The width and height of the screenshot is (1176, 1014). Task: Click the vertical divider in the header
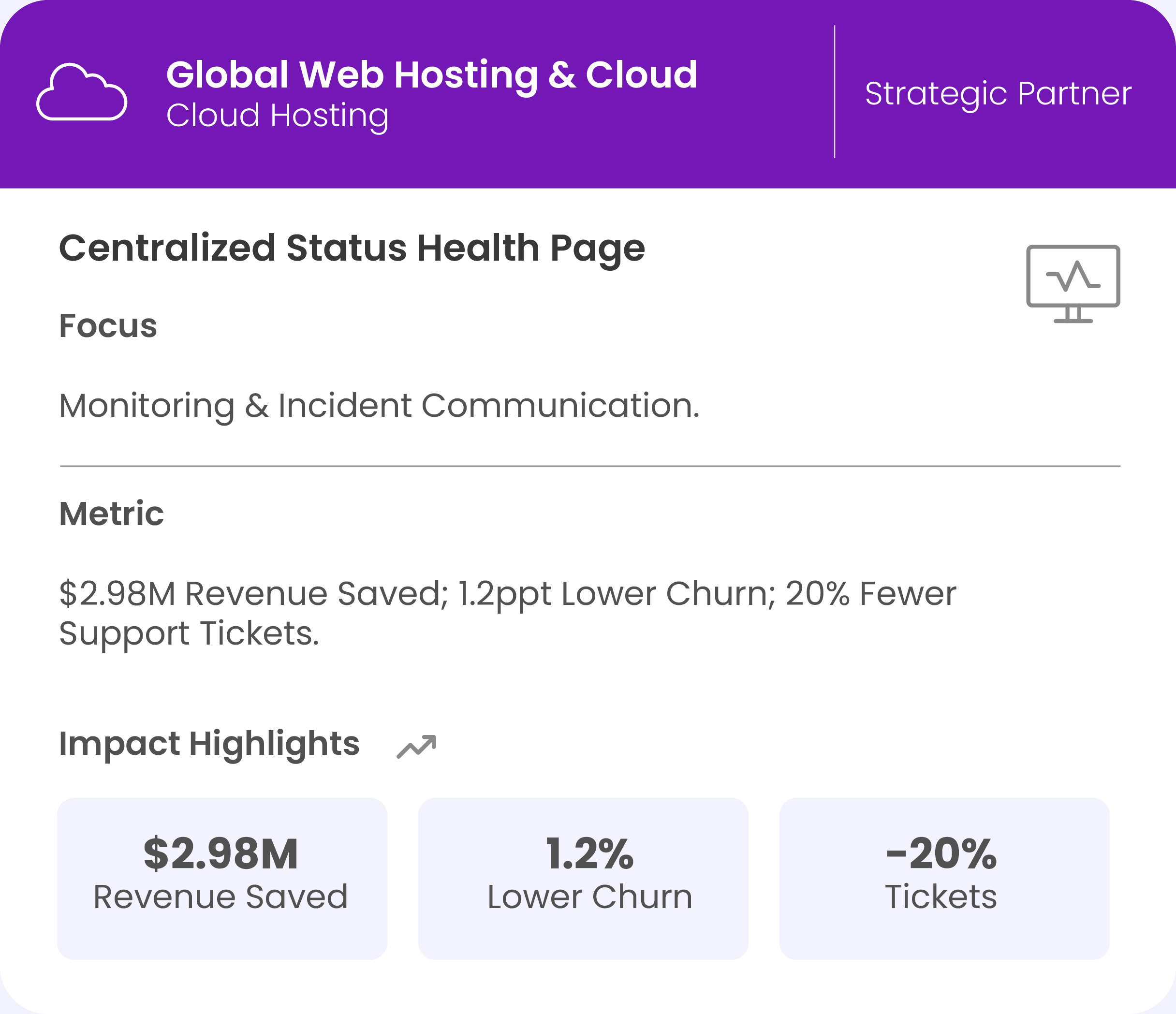click(834, 92)
